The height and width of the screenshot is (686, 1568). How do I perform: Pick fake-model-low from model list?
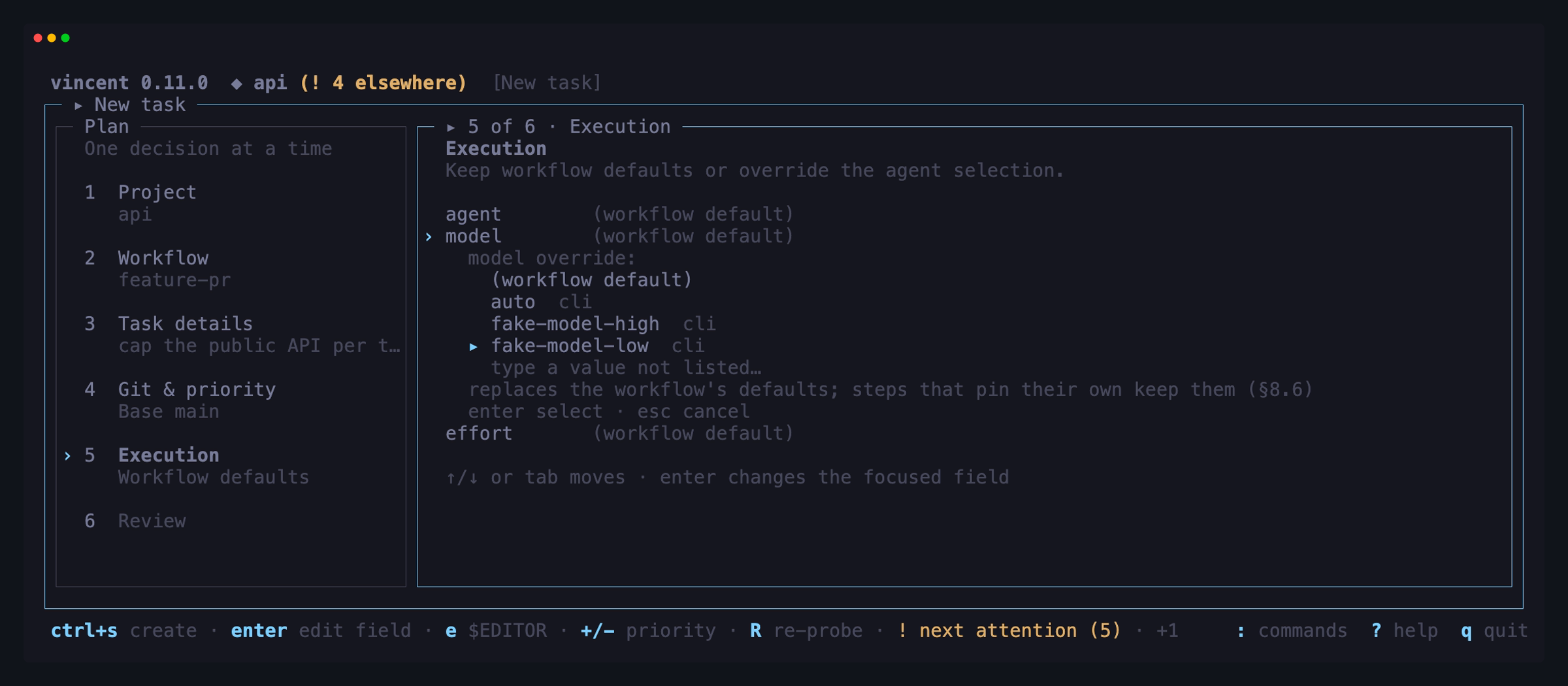click(597, 346)
